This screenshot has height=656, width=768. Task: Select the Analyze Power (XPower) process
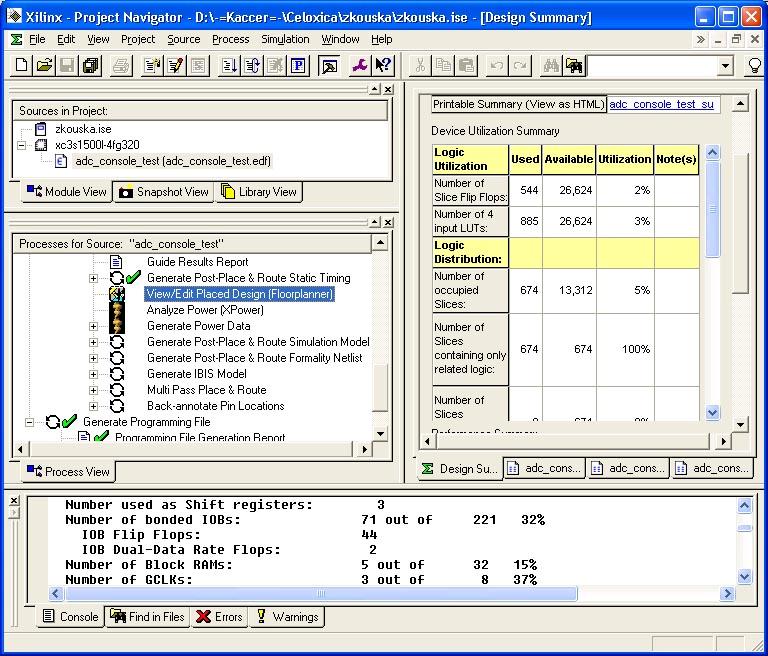coord(205,310)
